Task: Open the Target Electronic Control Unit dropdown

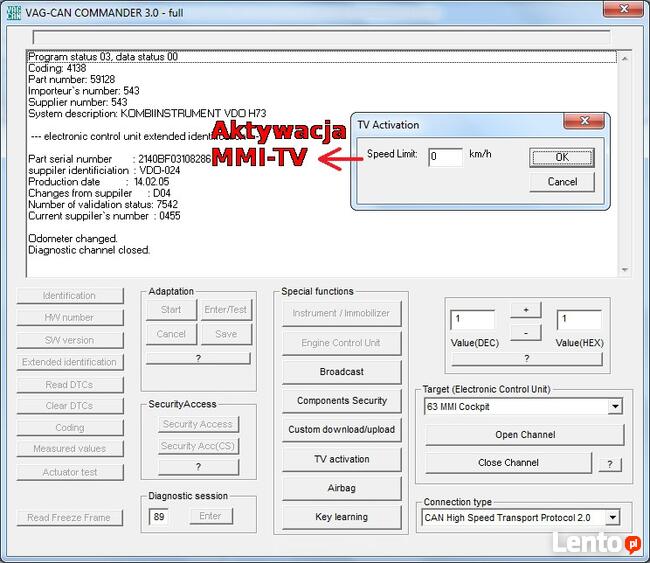Action: (x=615, y=407)
